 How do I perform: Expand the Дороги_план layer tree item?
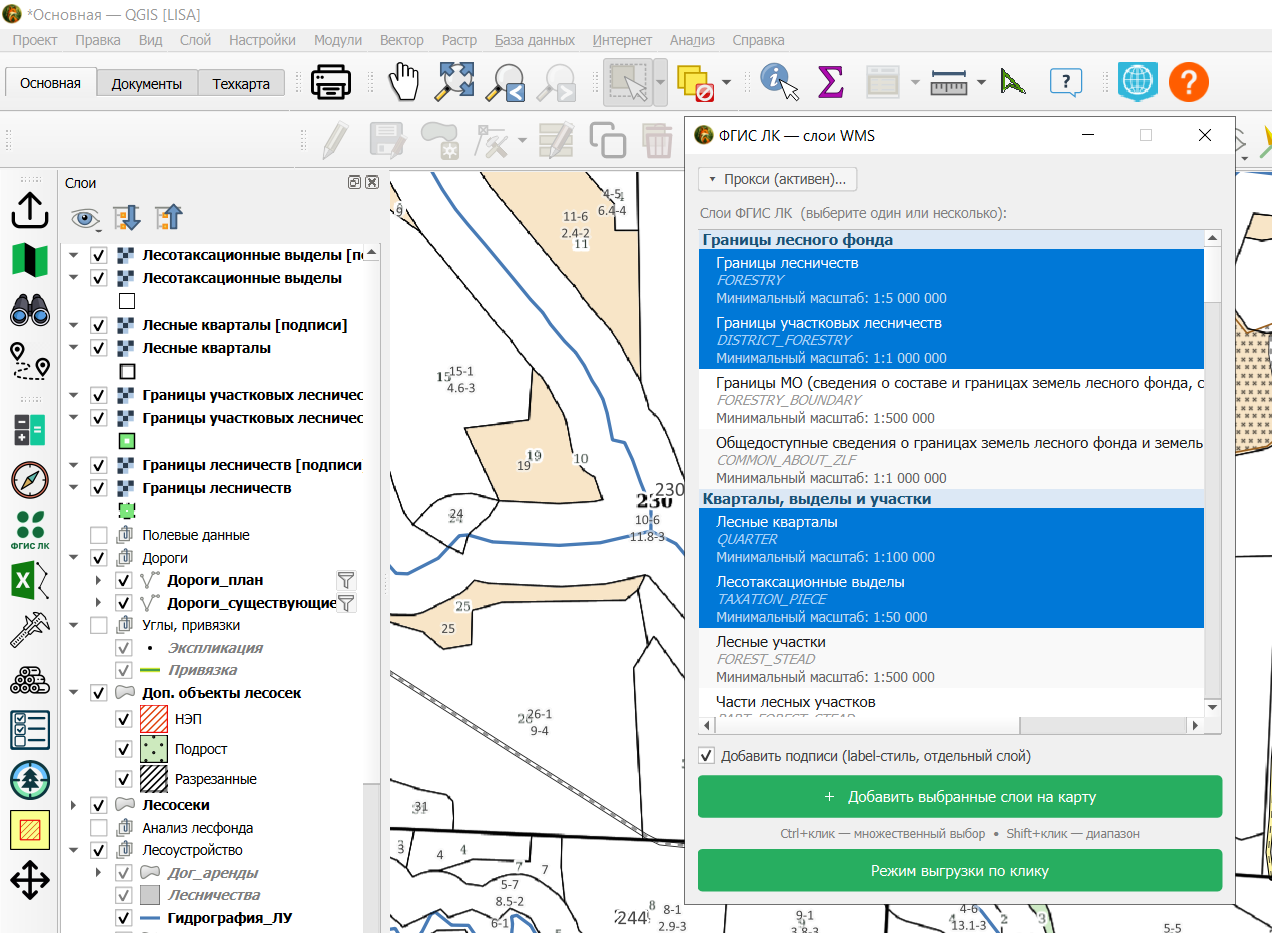click(x=97, y=580)
